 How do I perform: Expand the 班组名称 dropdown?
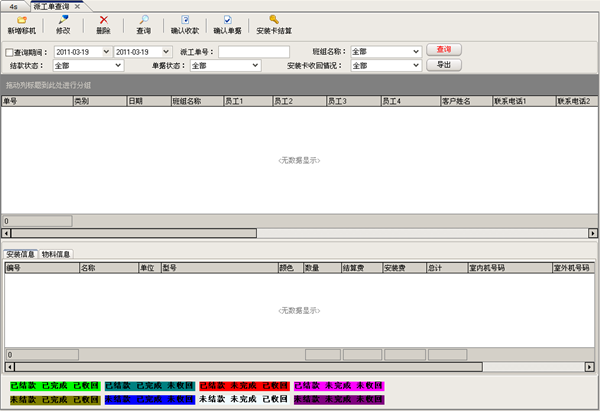pos(416,51)
